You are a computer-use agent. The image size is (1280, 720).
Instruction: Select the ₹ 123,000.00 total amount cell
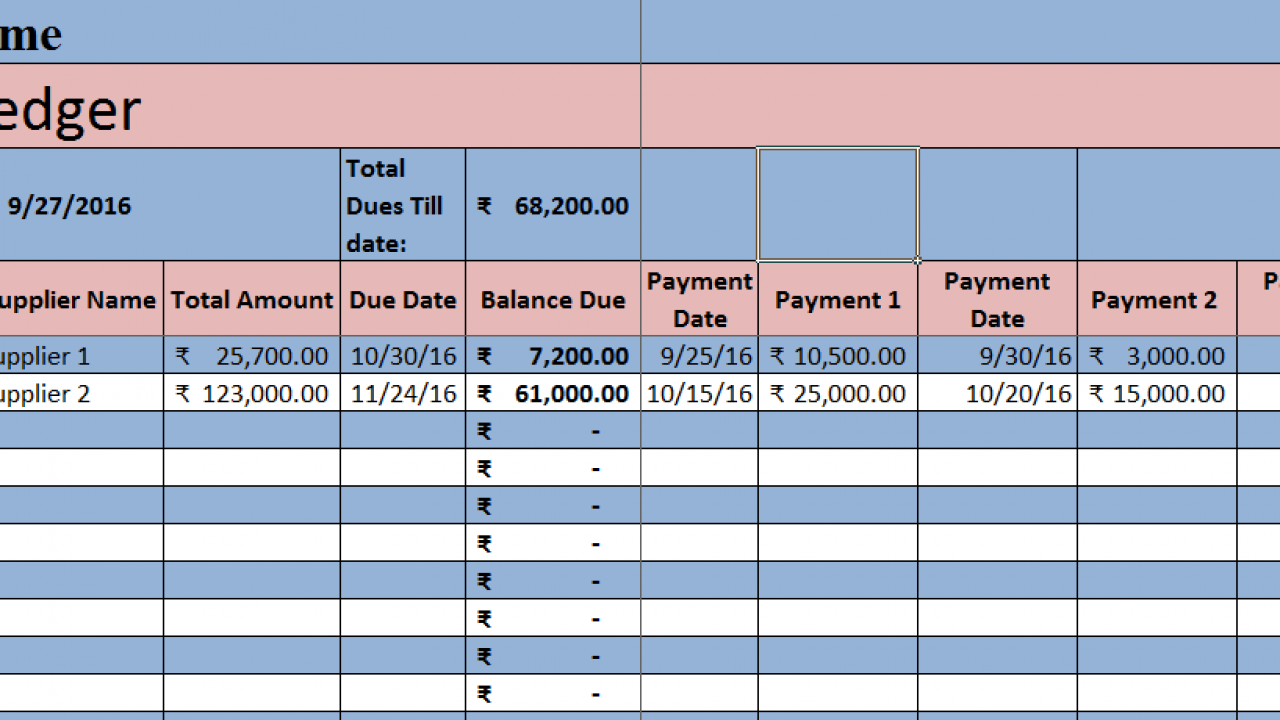(252, 393)
